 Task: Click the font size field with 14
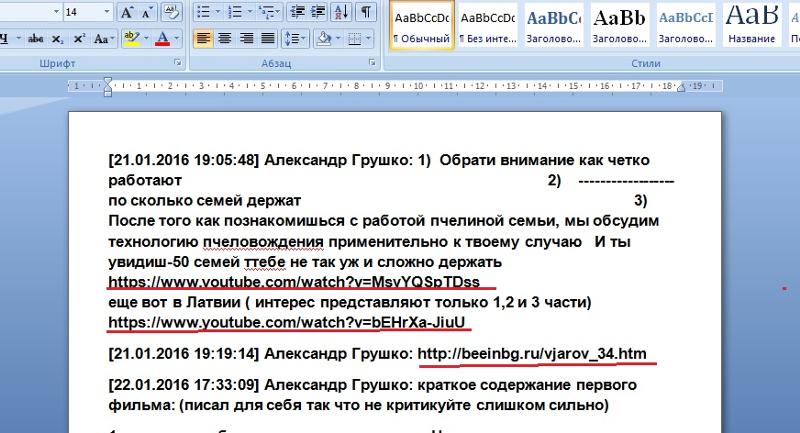83,12
